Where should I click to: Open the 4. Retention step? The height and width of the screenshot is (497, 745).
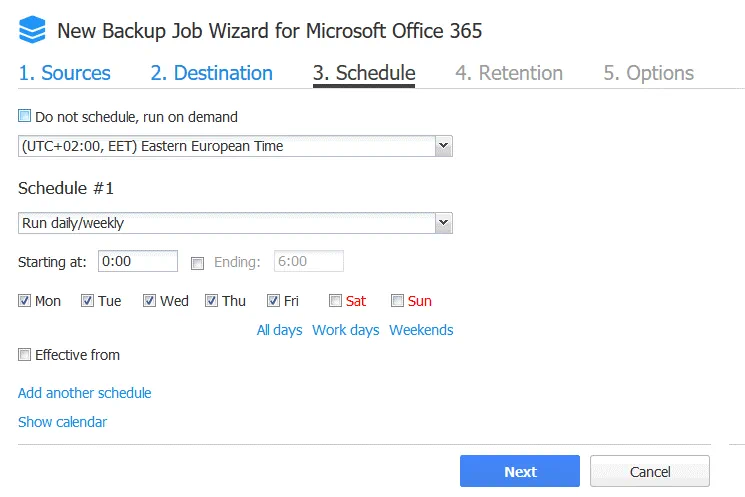point(509,73)
